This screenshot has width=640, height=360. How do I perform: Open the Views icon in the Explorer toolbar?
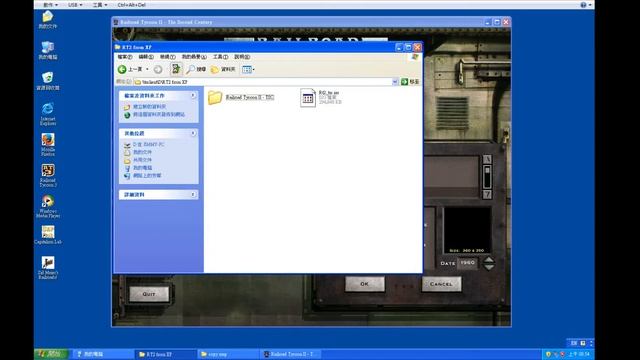[x=247, y=70]
